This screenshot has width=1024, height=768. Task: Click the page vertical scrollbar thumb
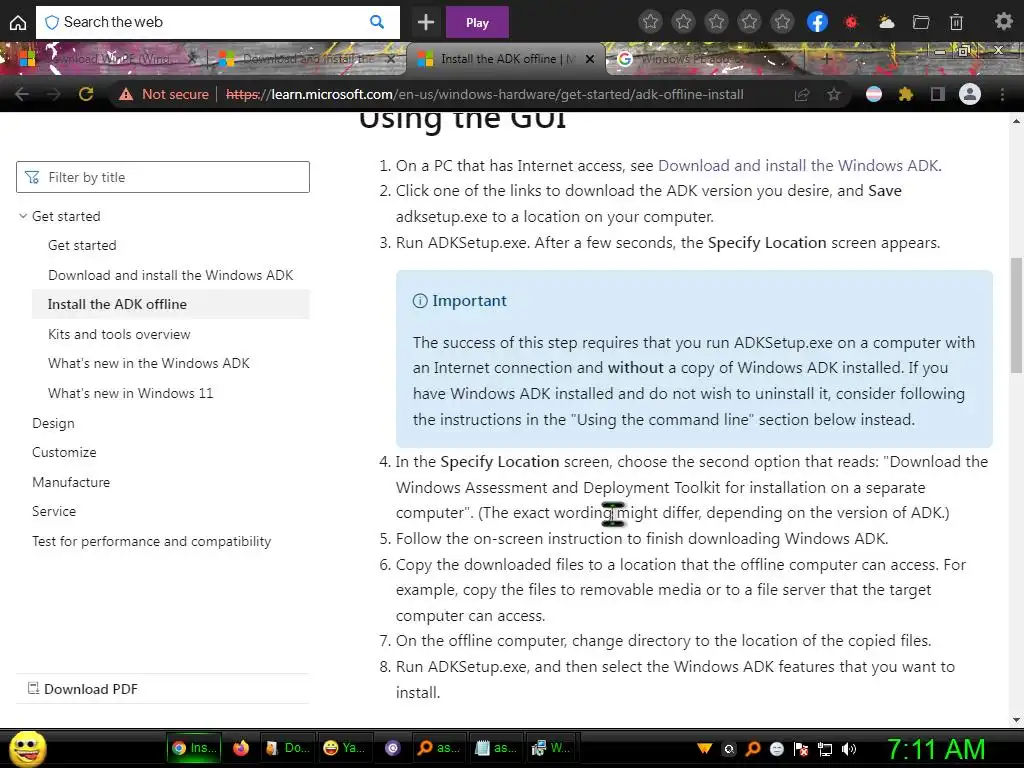click(x=1016, y=315)
